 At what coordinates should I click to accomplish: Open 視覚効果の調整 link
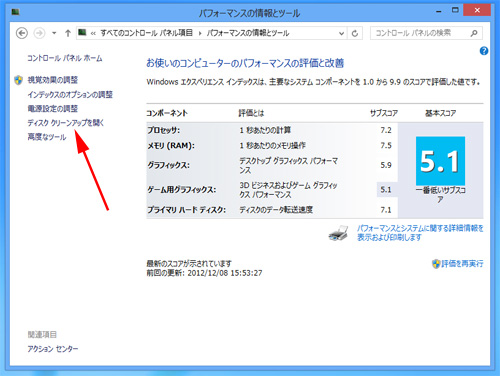[53, 80]
